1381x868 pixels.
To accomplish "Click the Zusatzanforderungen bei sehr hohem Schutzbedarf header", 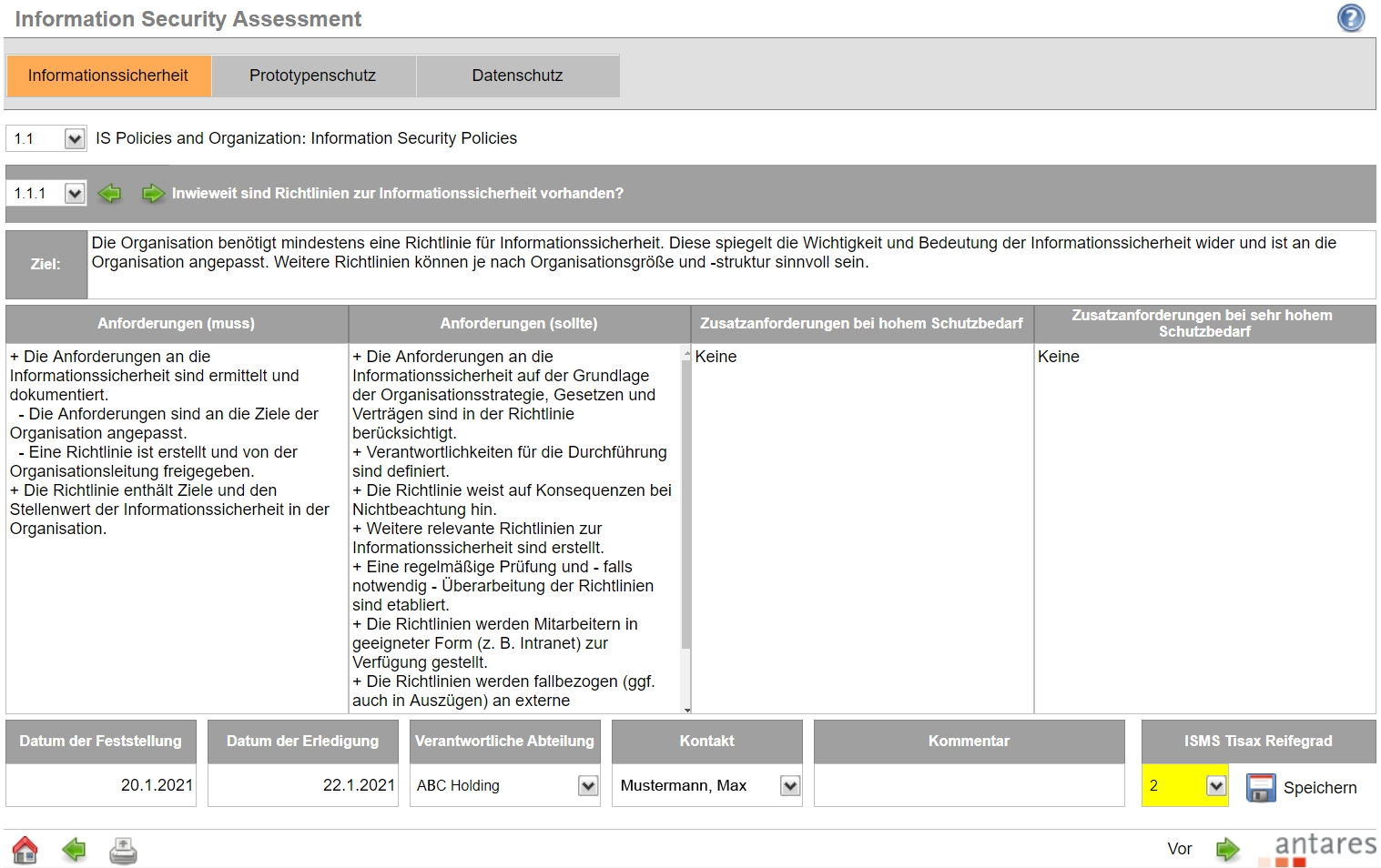I will (1204, 324).
